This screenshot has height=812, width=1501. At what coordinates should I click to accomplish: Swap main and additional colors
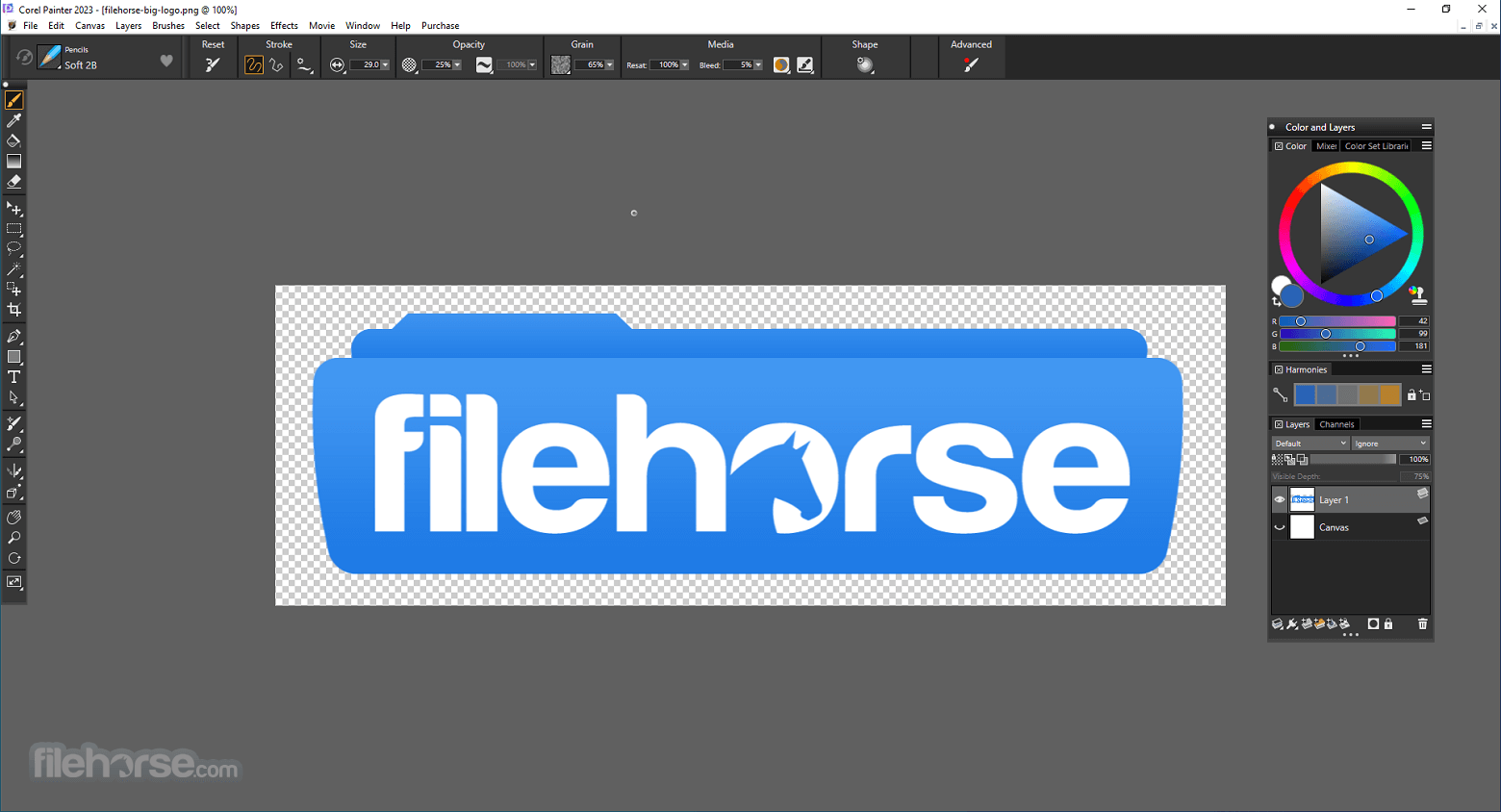click(1277, 302)
